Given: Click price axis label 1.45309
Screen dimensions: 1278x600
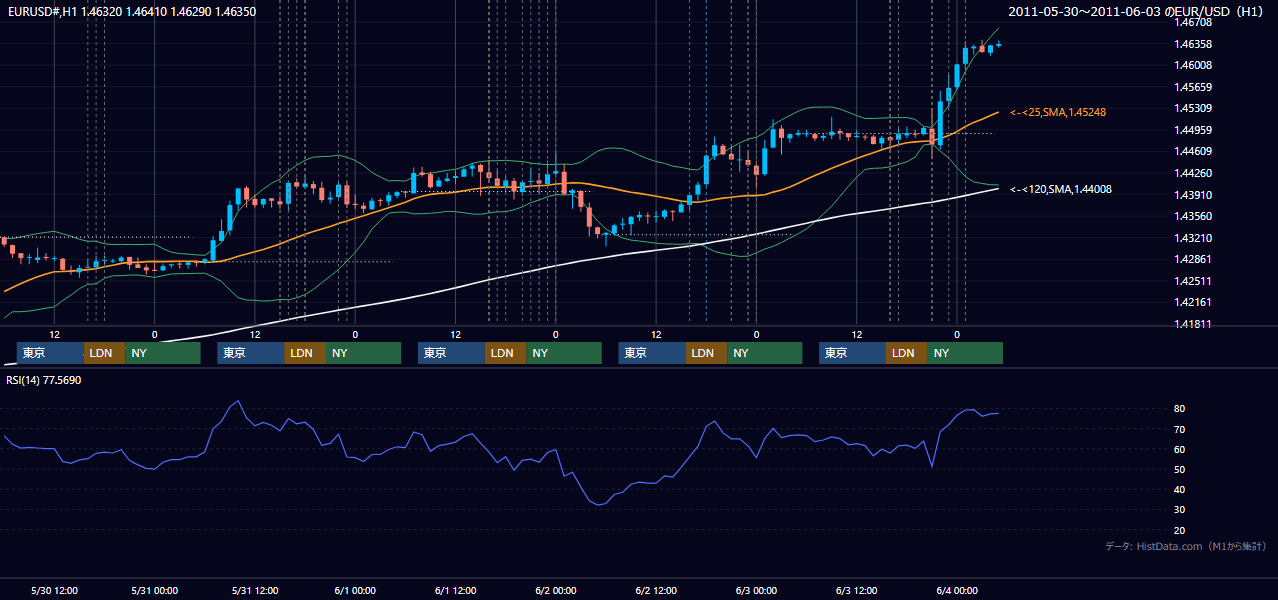Looking at the screenshot, I should pos(1193,108).
